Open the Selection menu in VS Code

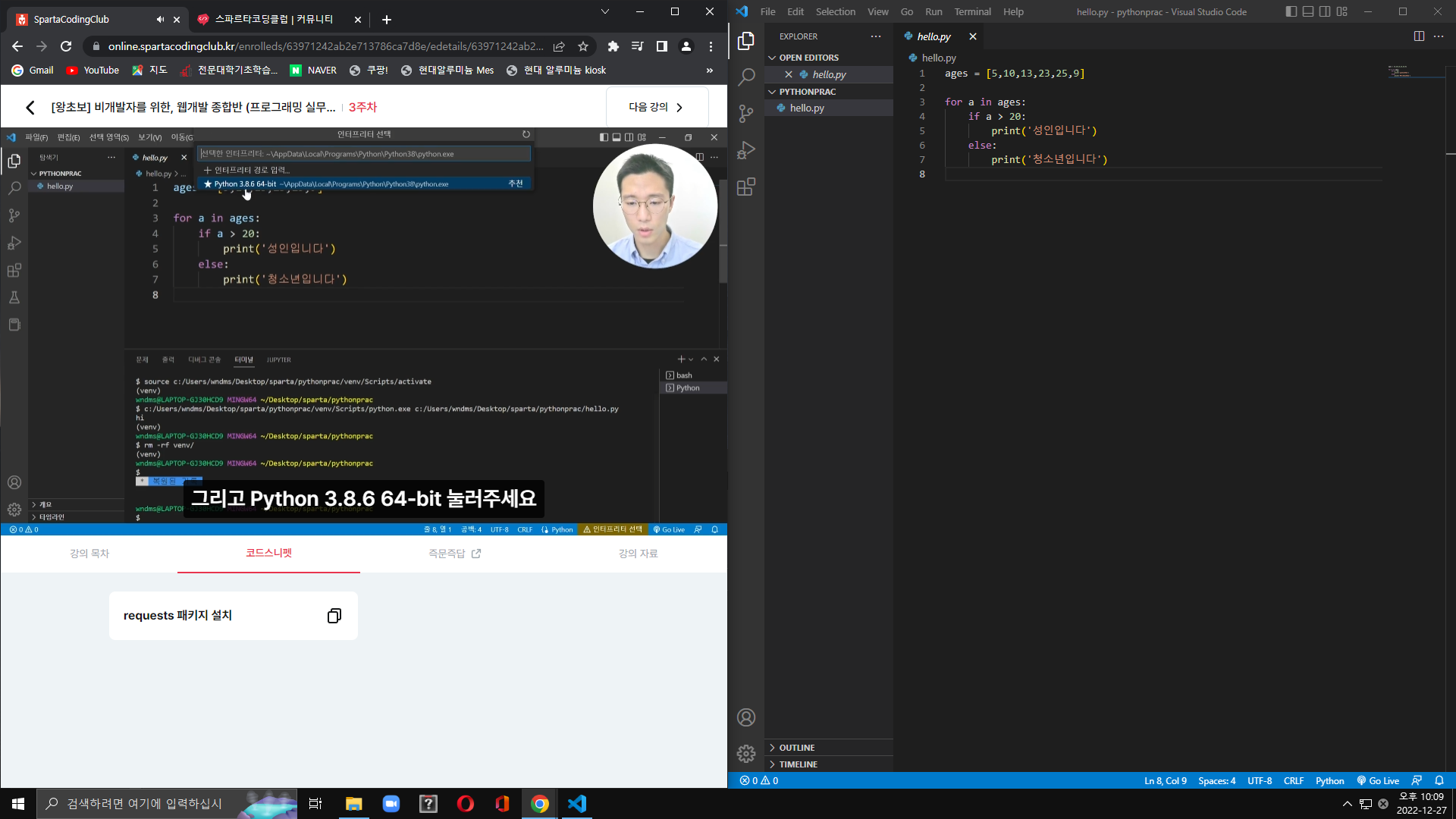pyautogui.click(x=836, y=11)
